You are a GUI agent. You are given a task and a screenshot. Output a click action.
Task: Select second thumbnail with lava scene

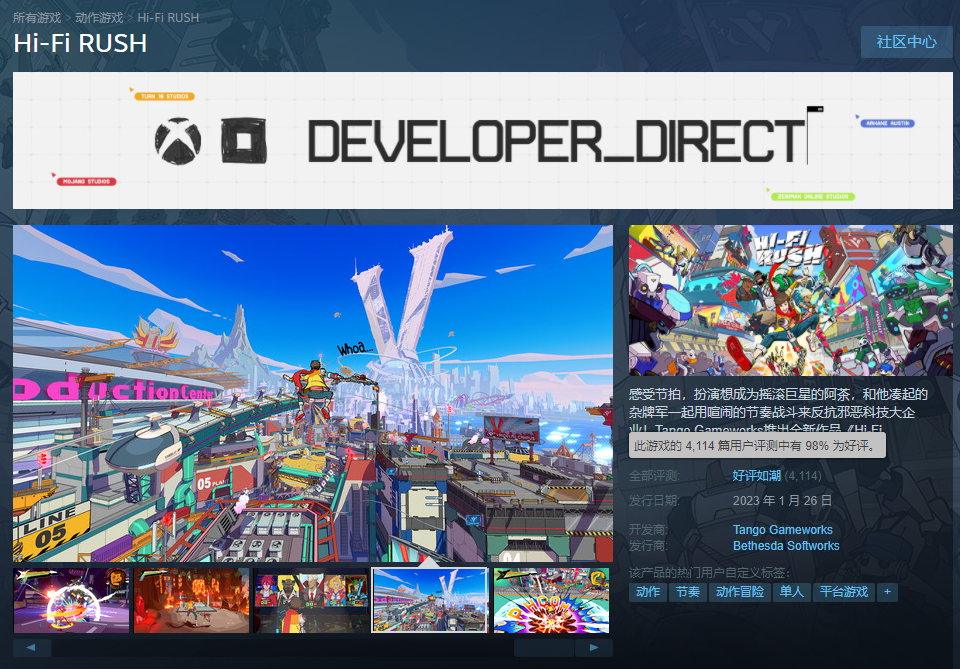tap(192, 600)
